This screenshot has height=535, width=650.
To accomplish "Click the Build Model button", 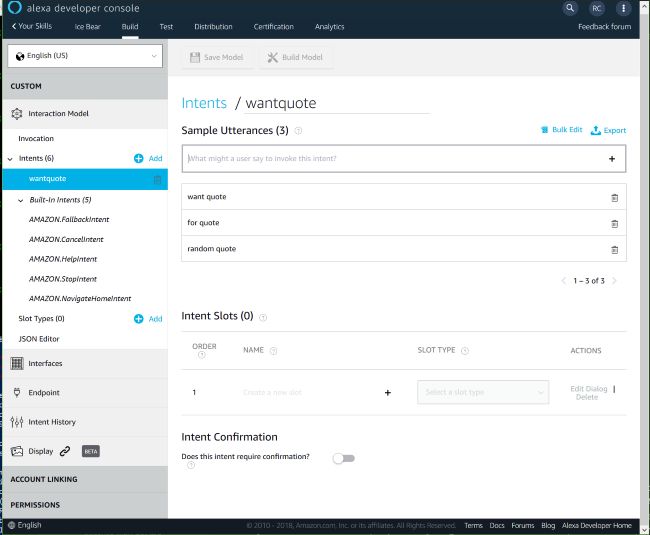I will tap(295, 57).
